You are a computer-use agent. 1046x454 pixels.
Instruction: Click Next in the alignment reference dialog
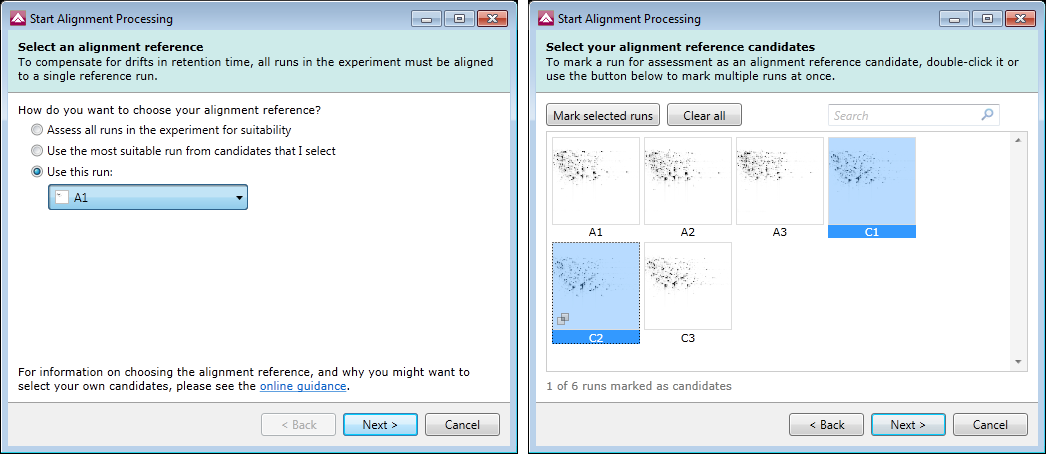point(380,425)
